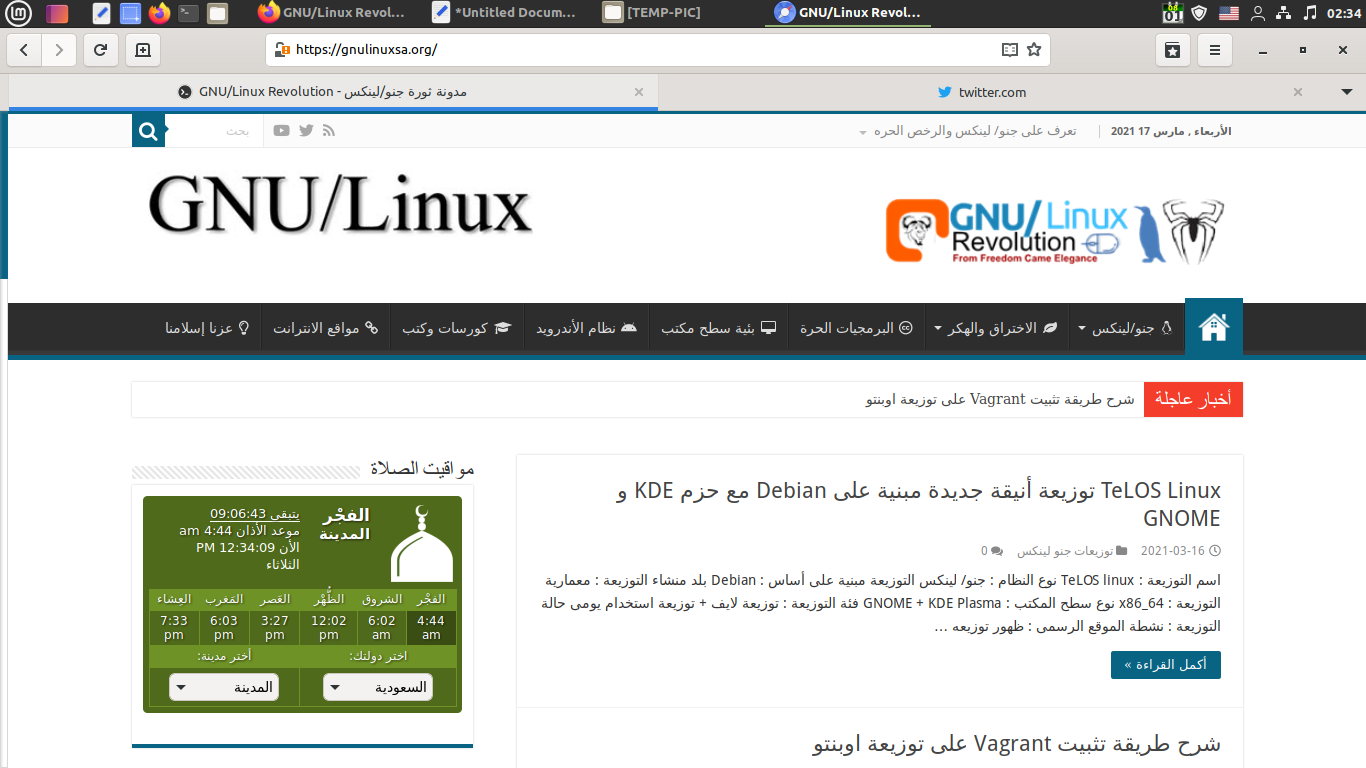
Task: Open the site's RSS feed icon
Action: [x=329, y=131]
